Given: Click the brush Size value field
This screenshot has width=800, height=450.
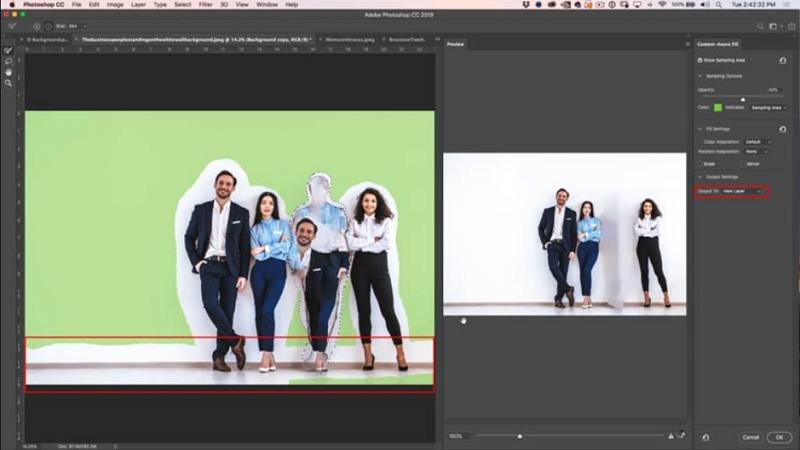Looking at the screenshot, I should [x=73, y=26].
